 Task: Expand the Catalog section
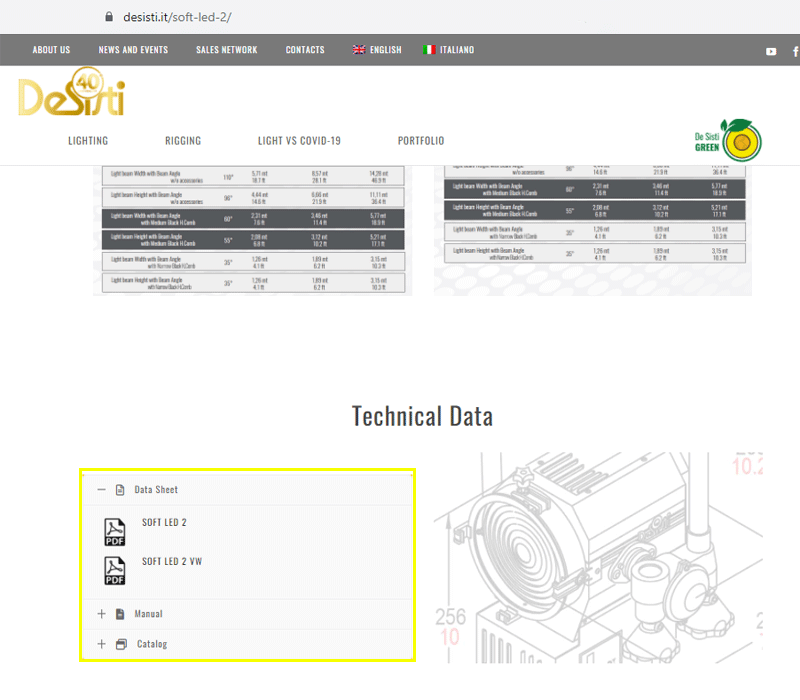[101, 644]
